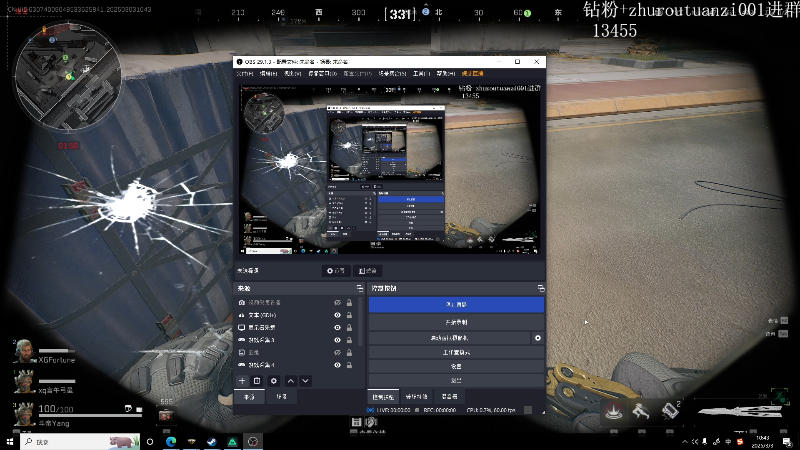This screenshot has width=800, height=450.
Task: Click the exit button in controls dock
Action: (x=456, y=380)
